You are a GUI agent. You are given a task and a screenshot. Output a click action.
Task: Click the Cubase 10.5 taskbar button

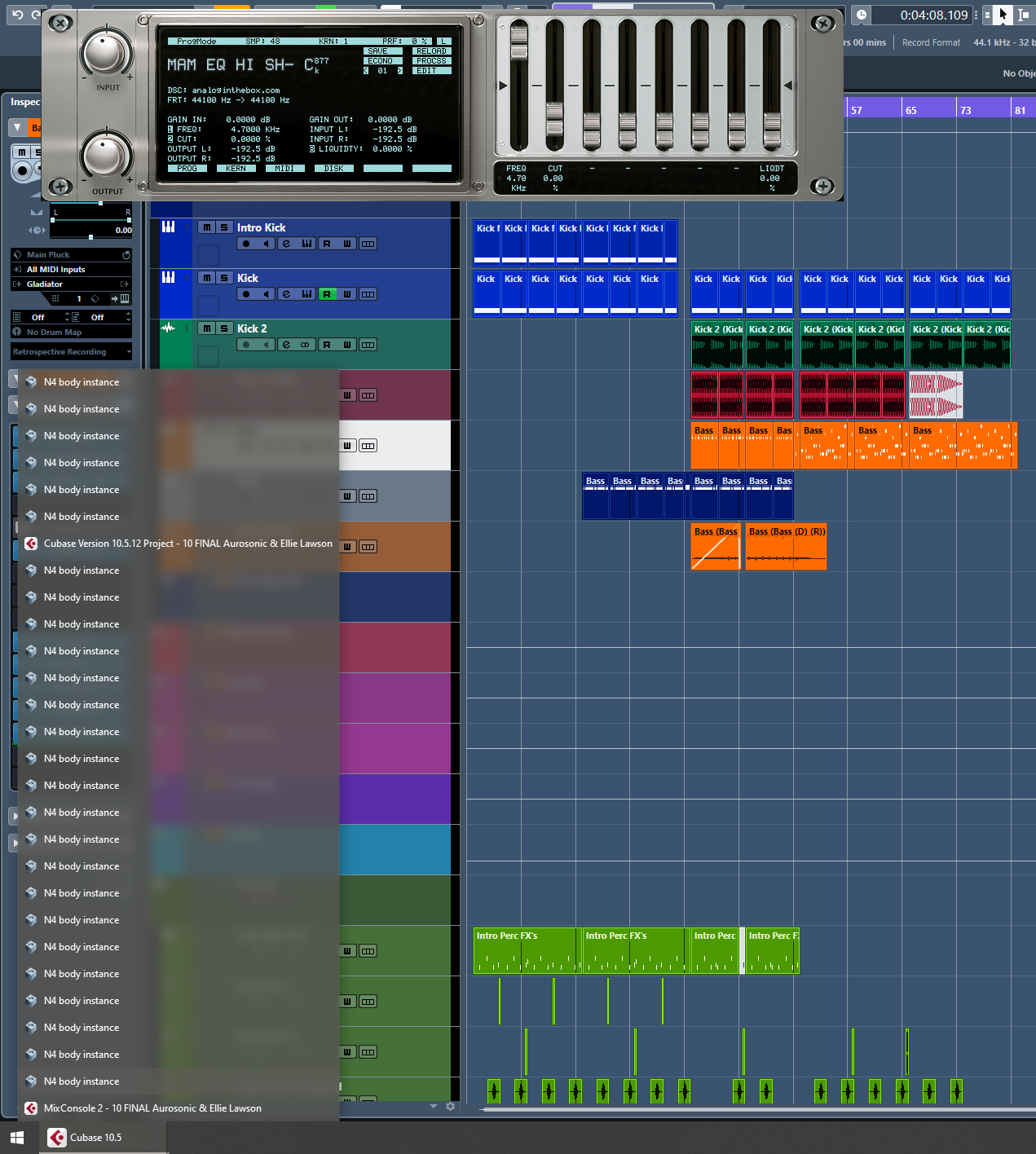103,1138
